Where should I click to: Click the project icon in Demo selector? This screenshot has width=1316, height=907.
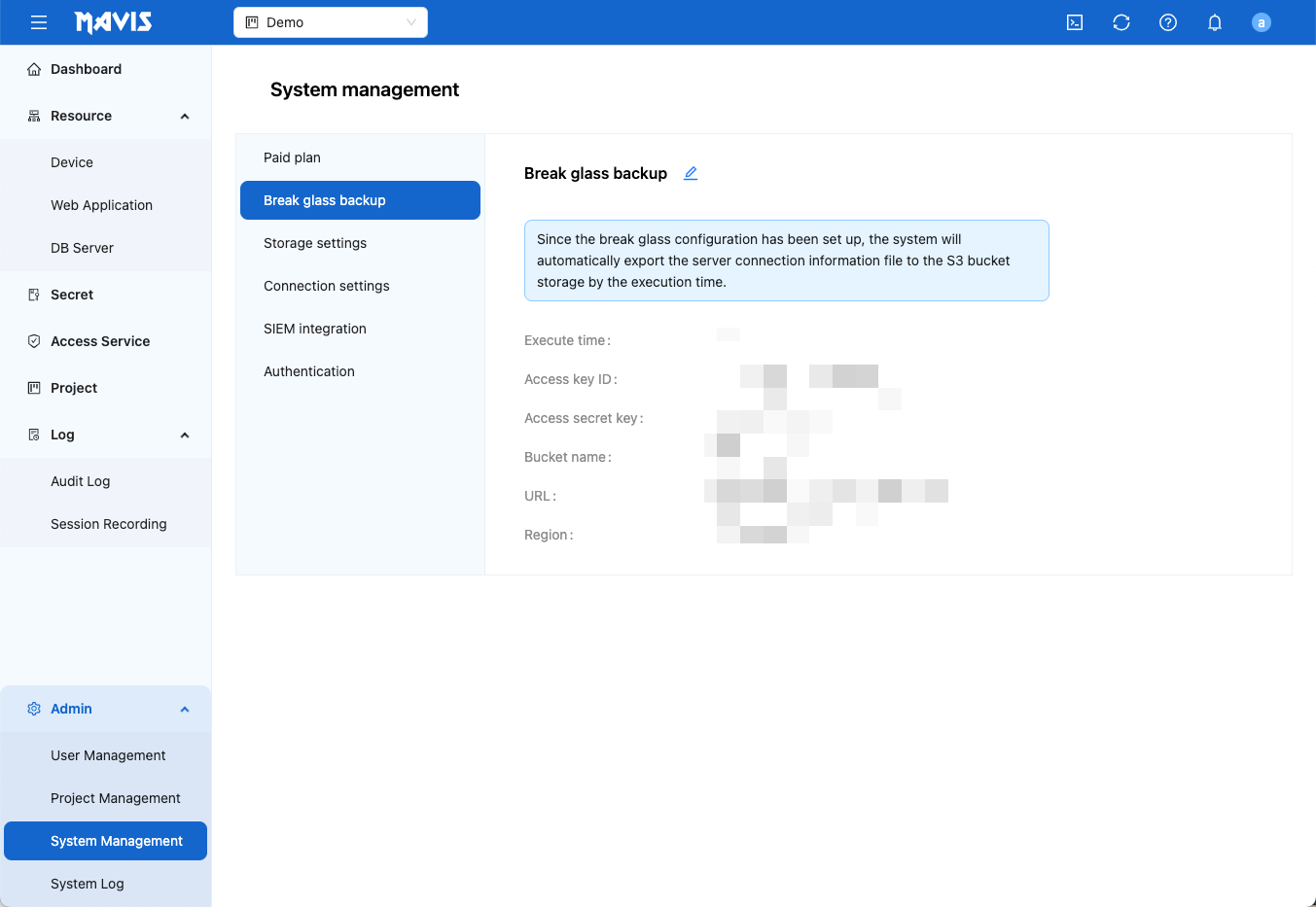[252, 22]
